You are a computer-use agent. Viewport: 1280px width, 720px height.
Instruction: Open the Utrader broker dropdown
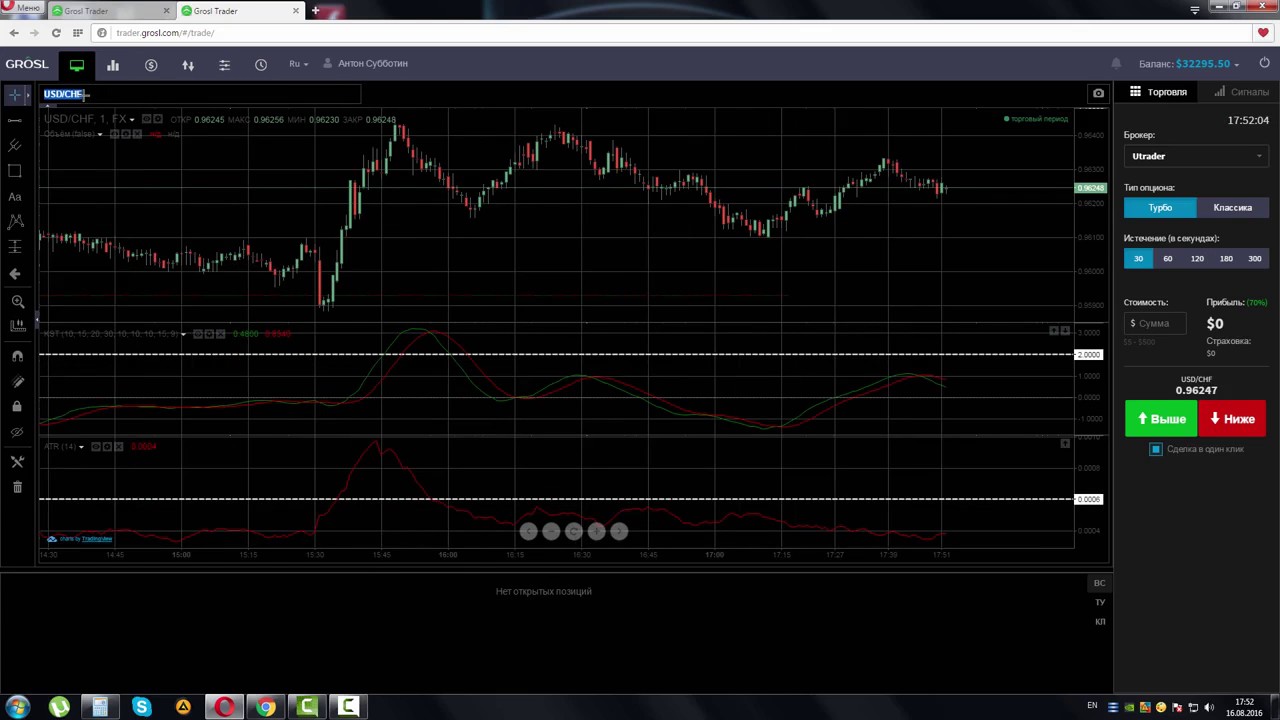point(1196,156)
